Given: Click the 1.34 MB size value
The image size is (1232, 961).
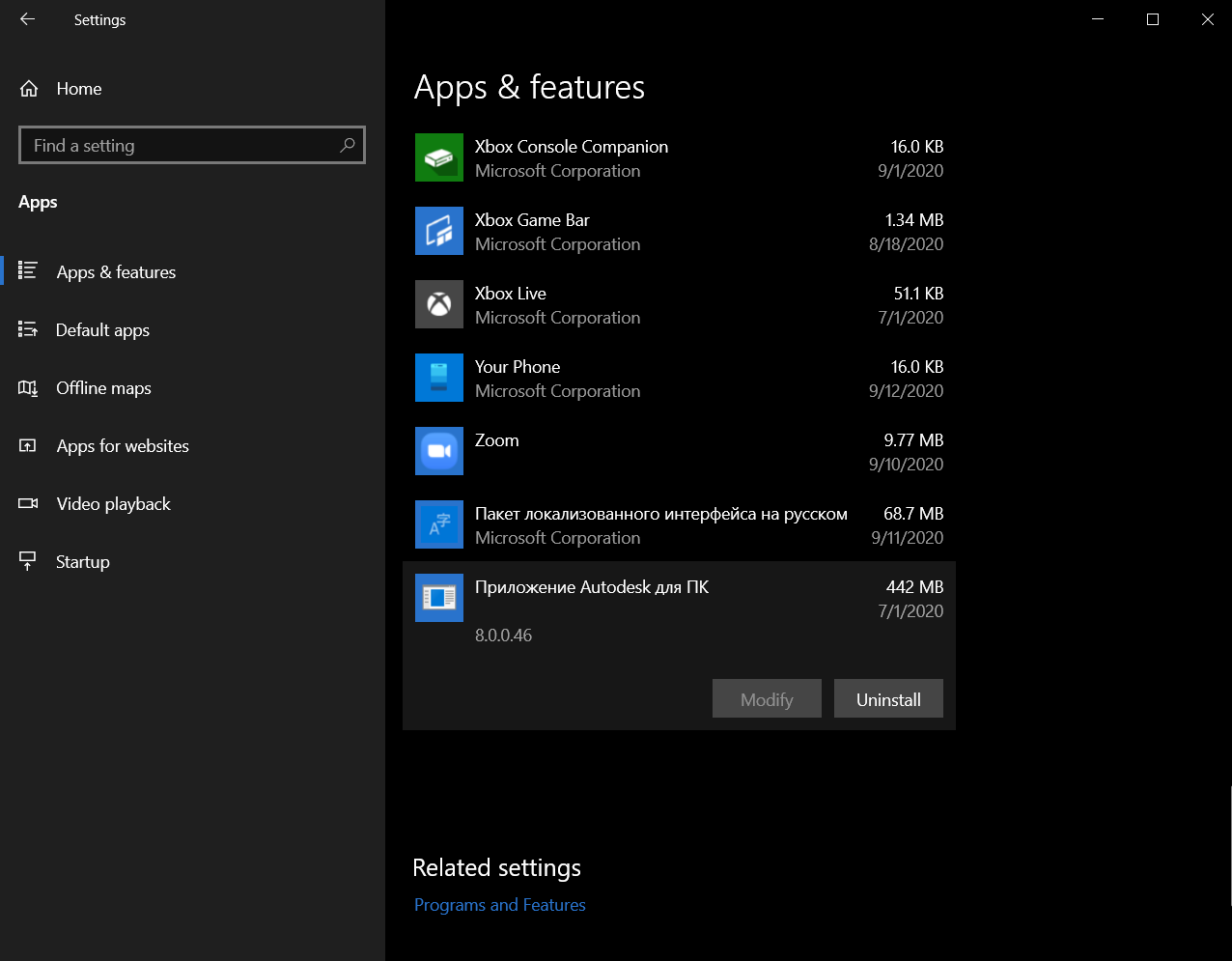Looking at the screenshot, I should coord(914,220).
